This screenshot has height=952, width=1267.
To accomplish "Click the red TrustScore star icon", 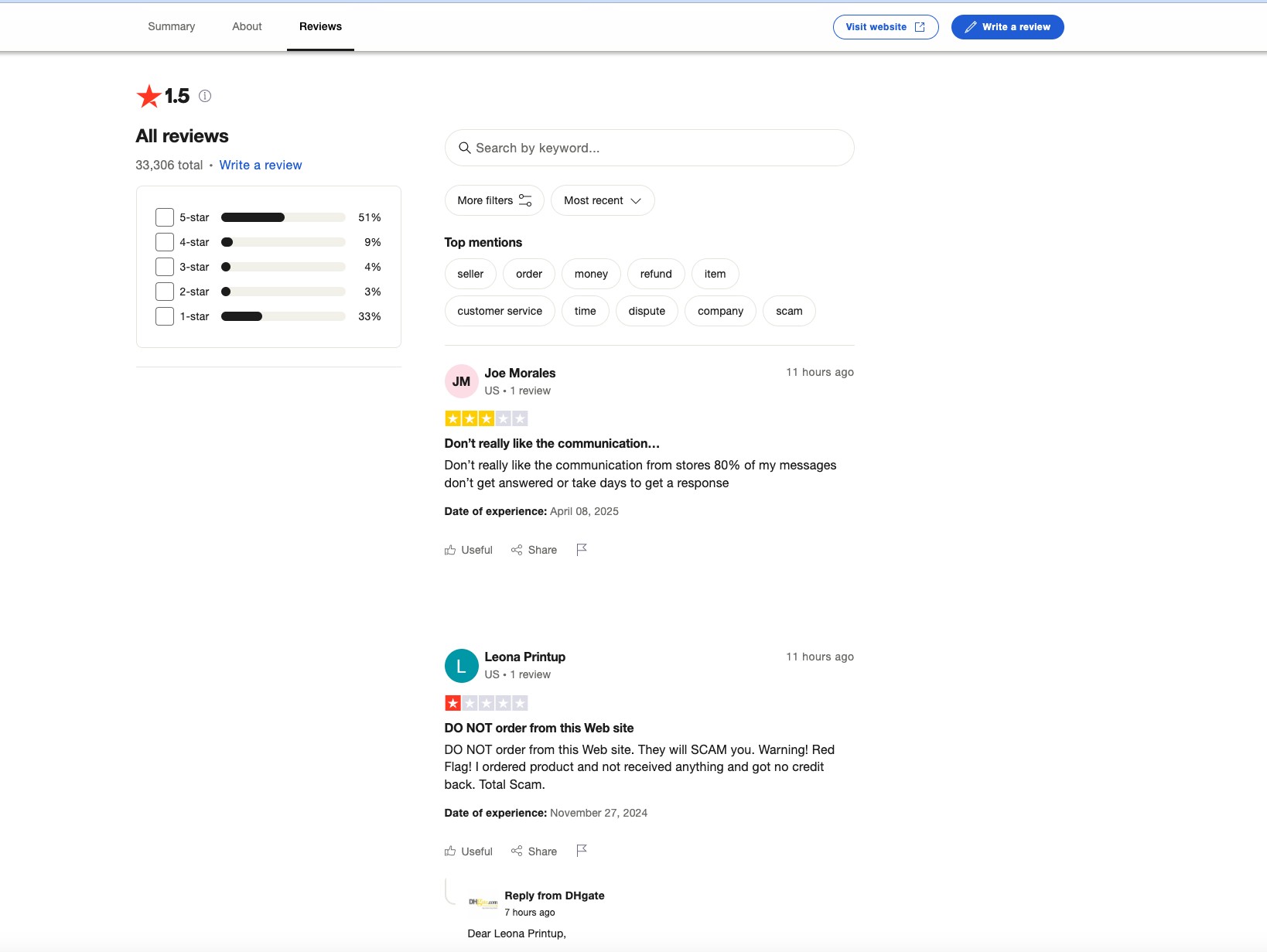I will click(x=149, y=96).
